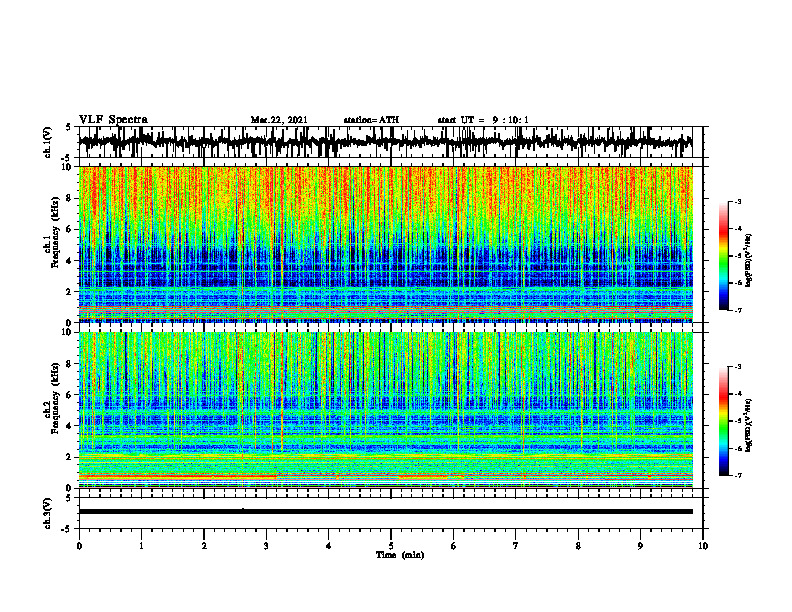Click the "ch.1(V)" waveform axis label

48,141
